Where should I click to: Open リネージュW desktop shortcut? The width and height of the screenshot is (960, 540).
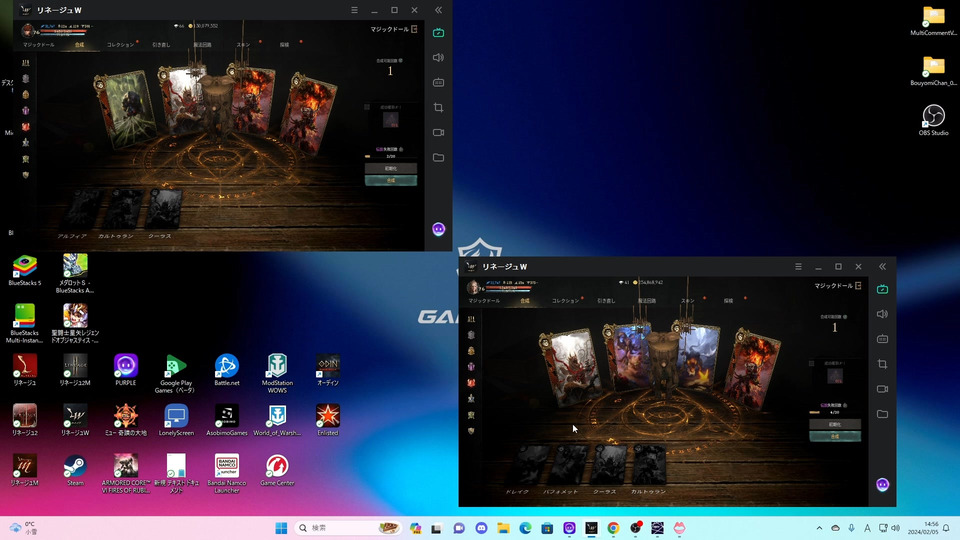[75, 419]
